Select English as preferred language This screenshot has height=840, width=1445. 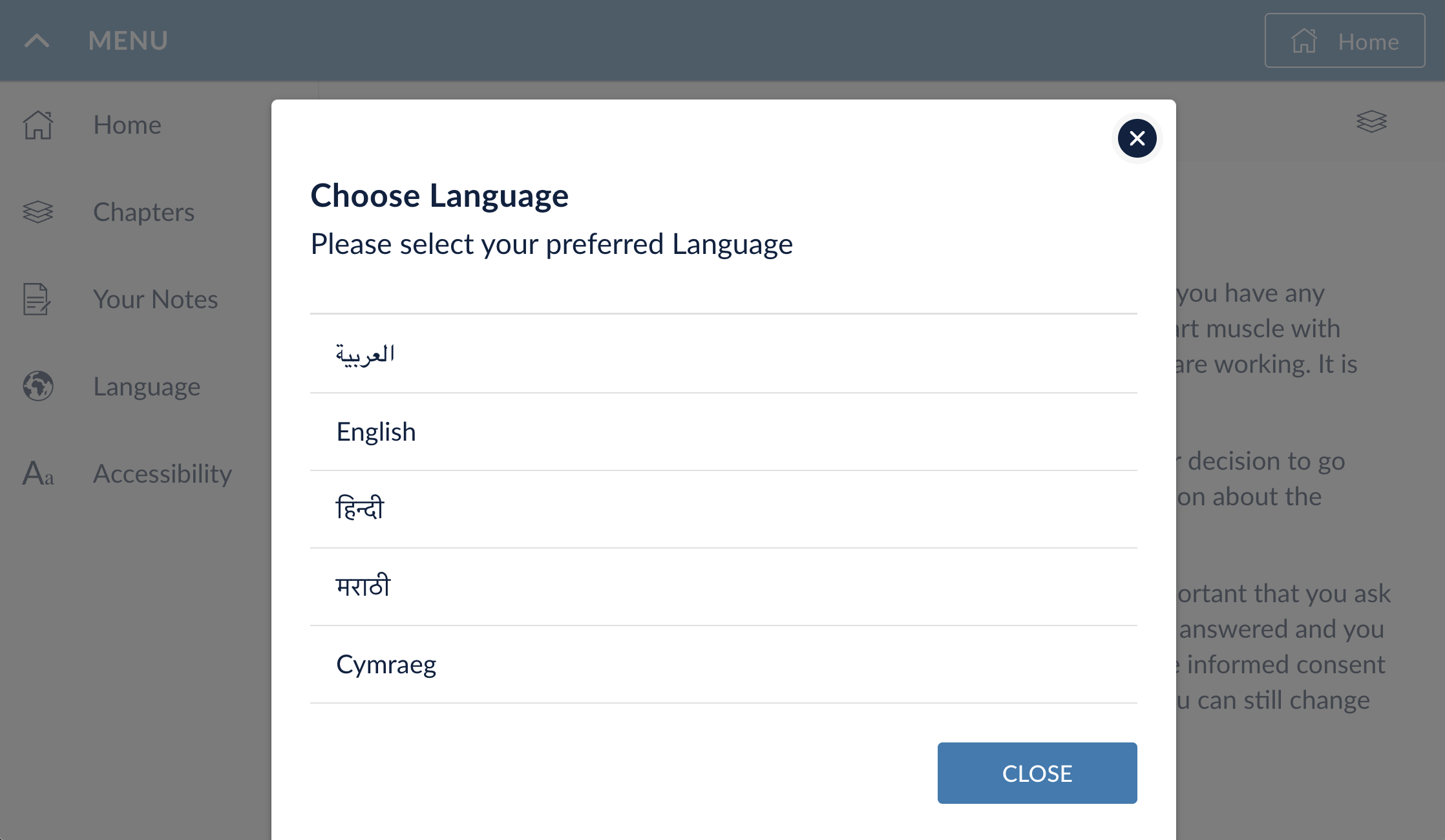(376, 432)
